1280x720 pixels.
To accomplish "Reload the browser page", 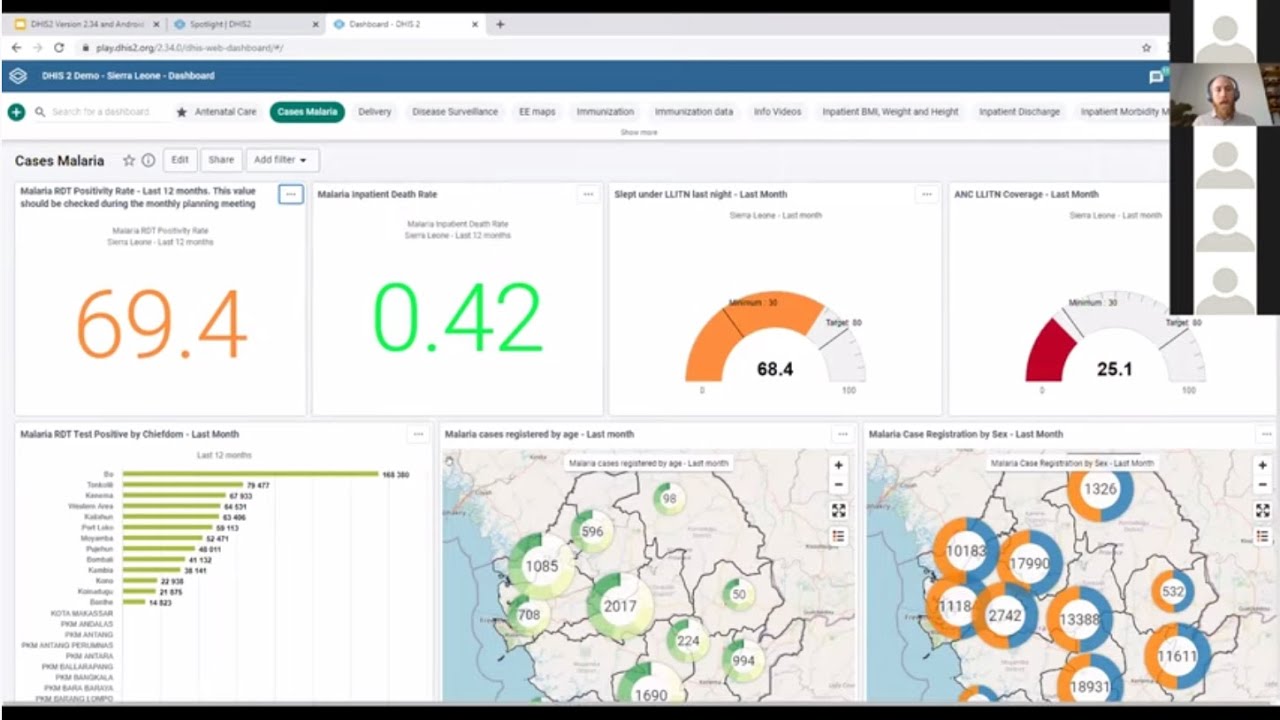I will [x=60, y=47].
